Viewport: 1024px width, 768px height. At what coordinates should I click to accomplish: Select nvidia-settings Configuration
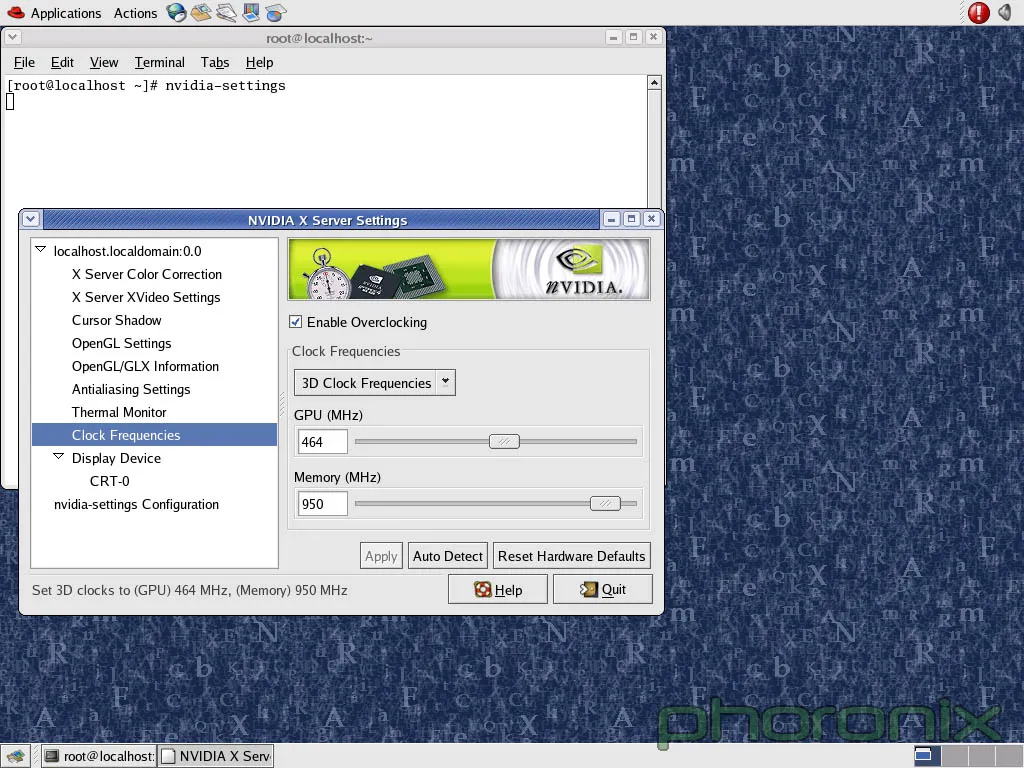(x=136, y=504)
